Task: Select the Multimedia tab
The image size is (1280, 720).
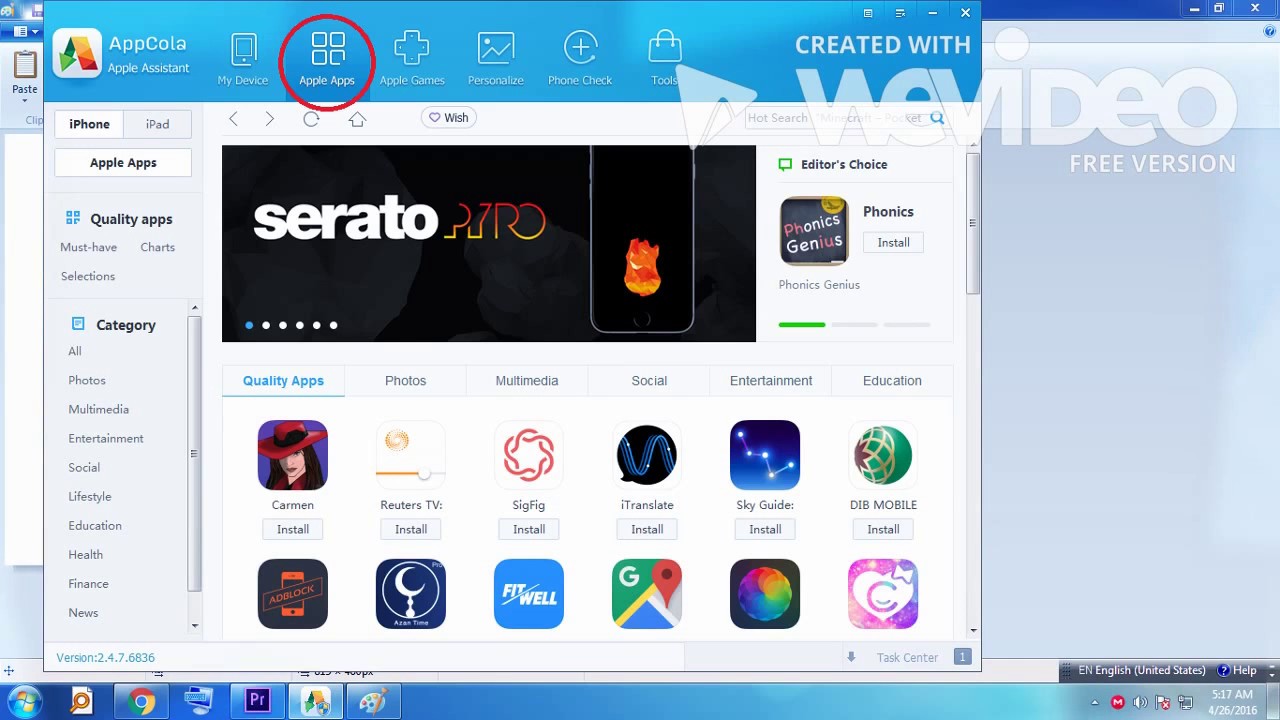Action: pyautogui.click(x=527, y=381)
